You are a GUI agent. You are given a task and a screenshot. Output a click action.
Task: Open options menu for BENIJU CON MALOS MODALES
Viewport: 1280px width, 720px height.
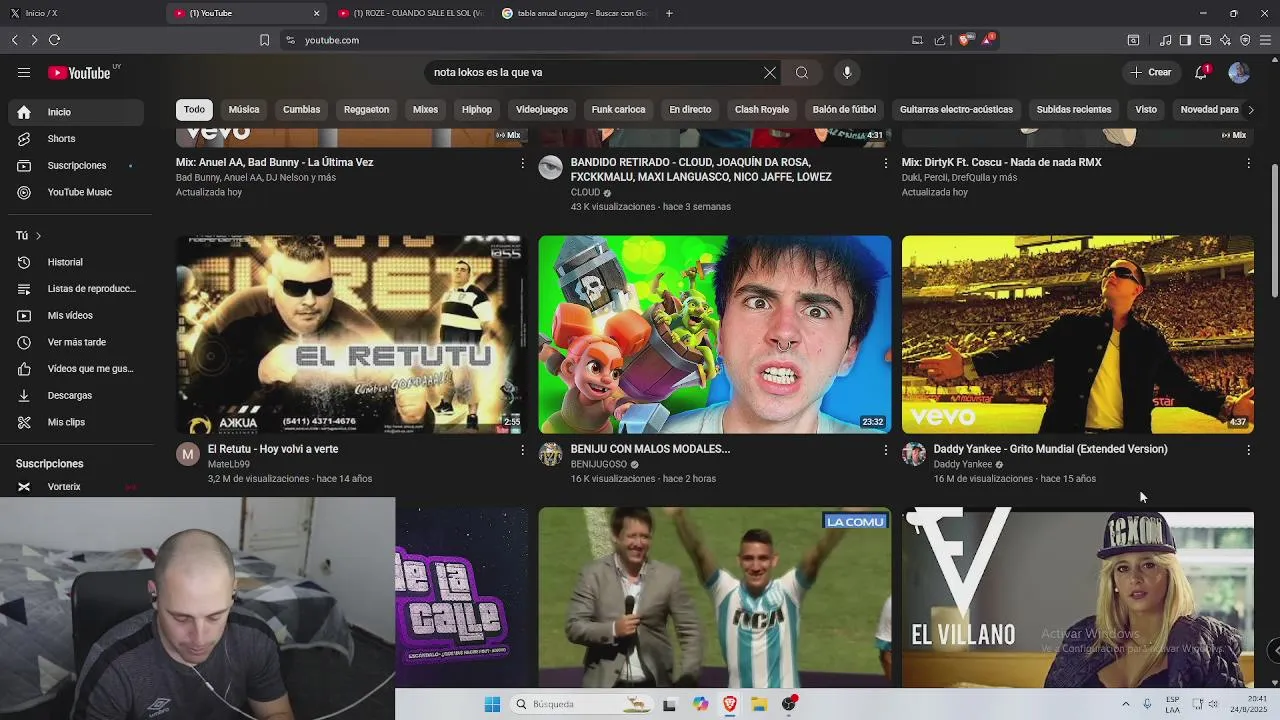885,450
